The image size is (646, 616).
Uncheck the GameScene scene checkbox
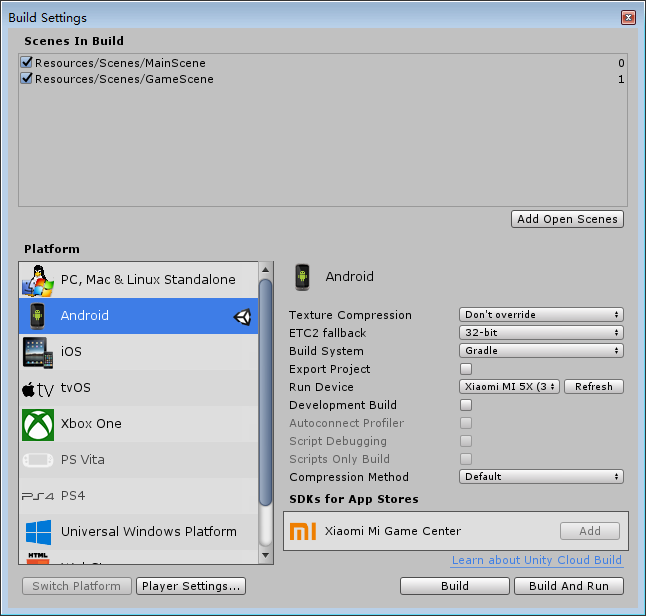[26, 78]
